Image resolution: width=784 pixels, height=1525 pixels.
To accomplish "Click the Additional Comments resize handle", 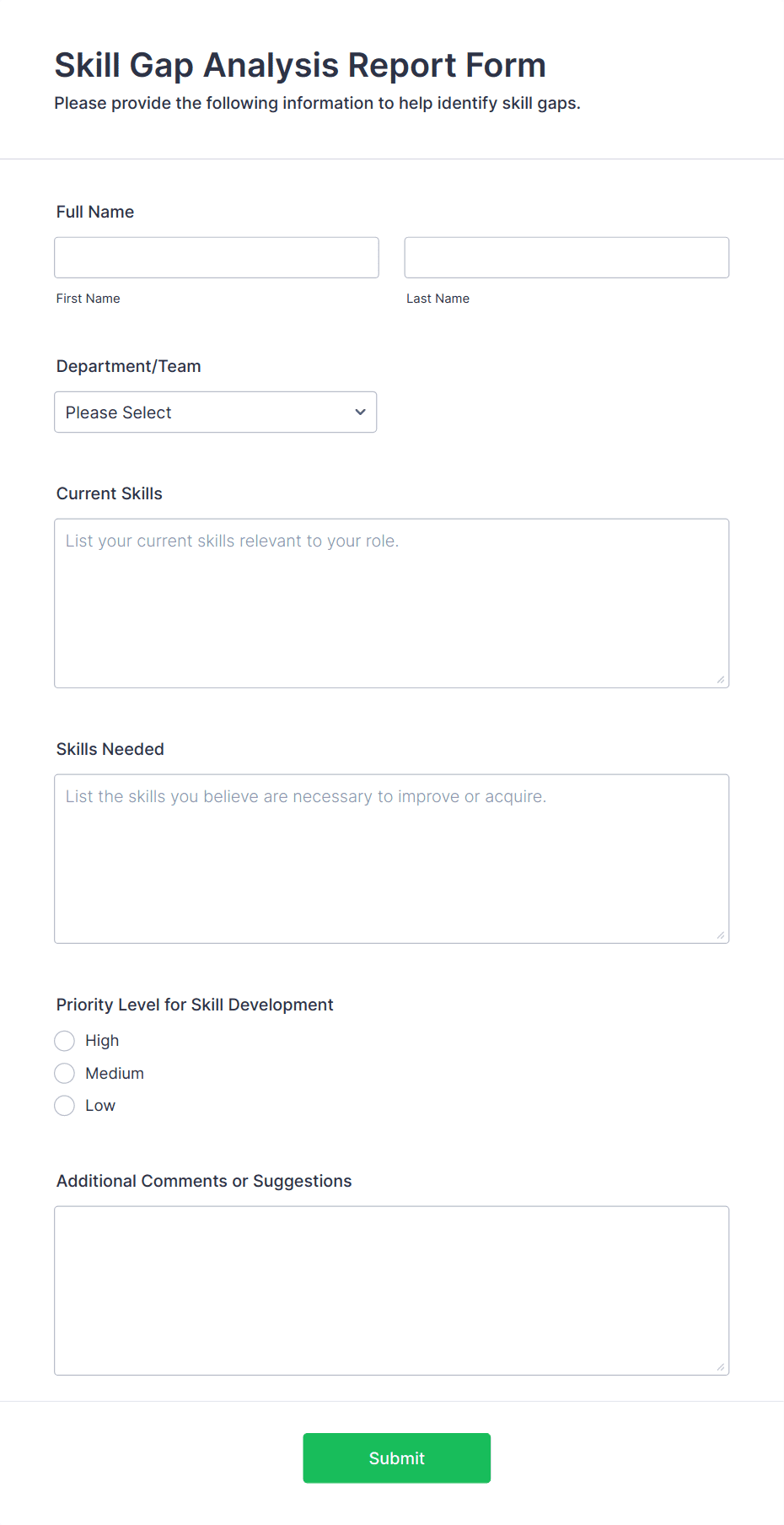I will click(x=721, y=1366).
